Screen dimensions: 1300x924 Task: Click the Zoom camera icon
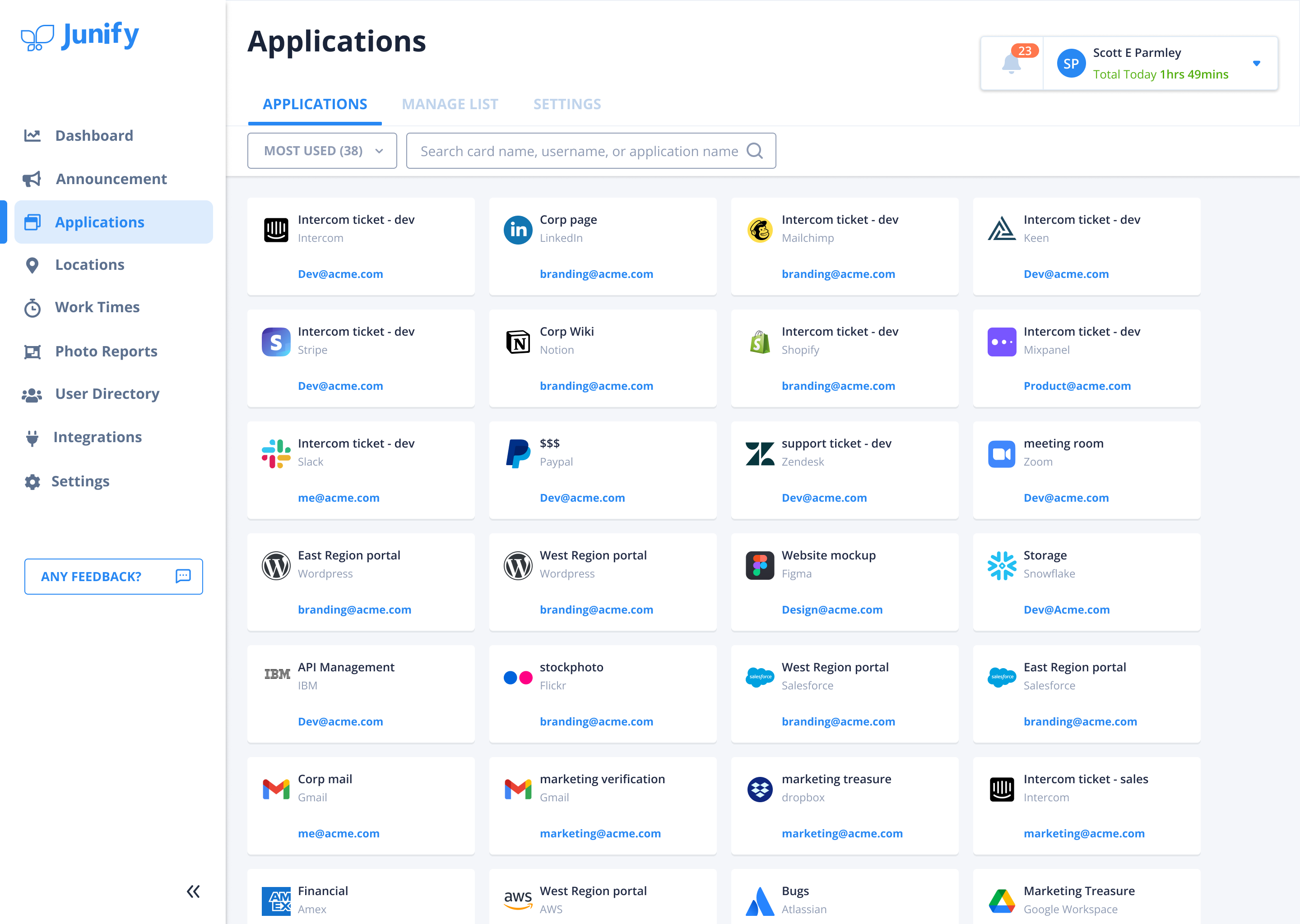click(x=1002, y=454)
